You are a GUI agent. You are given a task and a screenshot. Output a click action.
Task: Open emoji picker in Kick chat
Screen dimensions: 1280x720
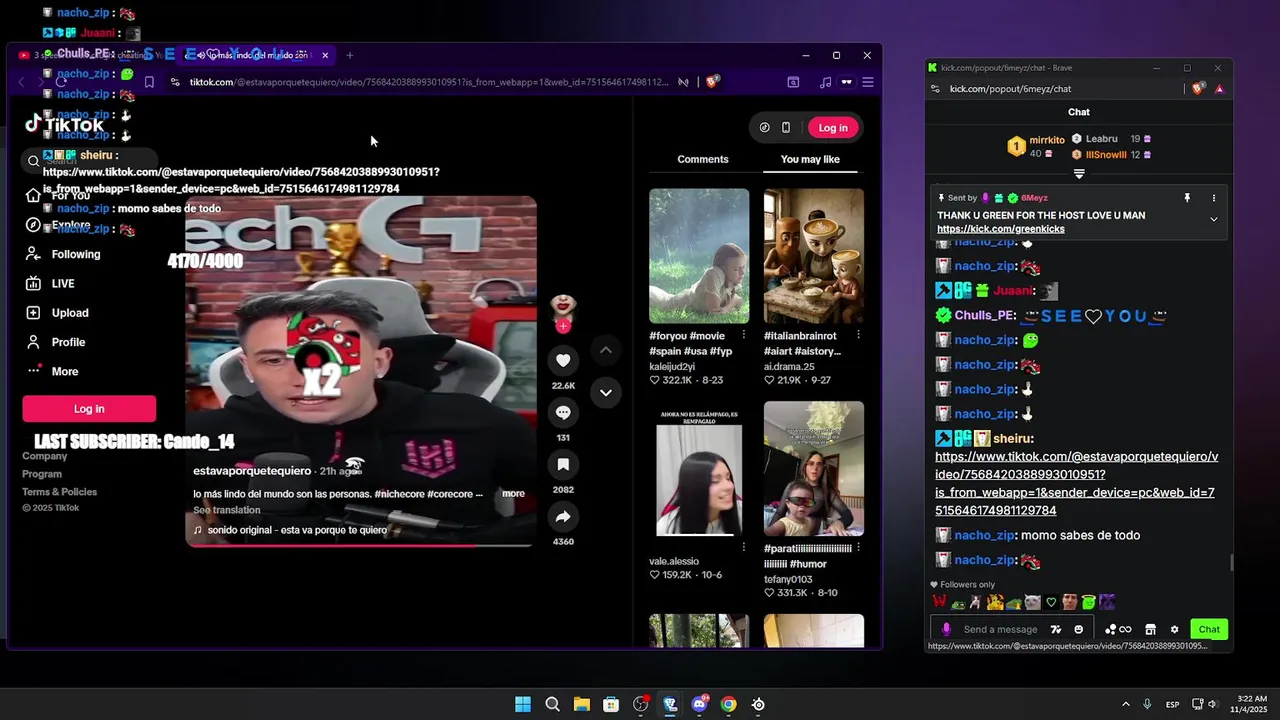(x=1079, y=629)
